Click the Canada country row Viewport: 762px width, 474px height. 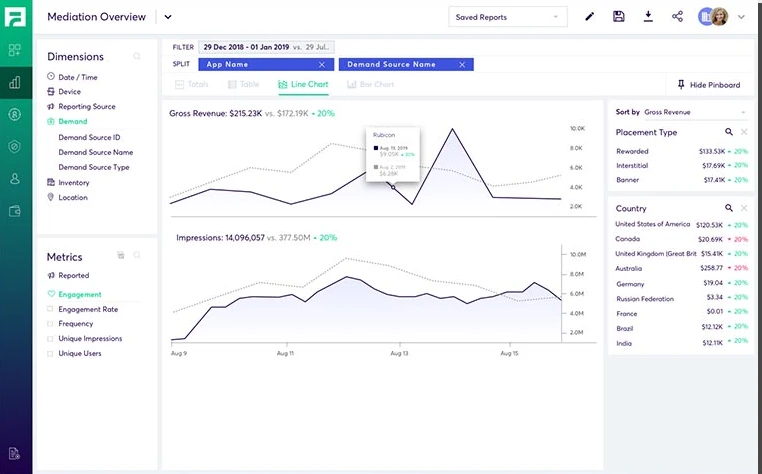681,239
